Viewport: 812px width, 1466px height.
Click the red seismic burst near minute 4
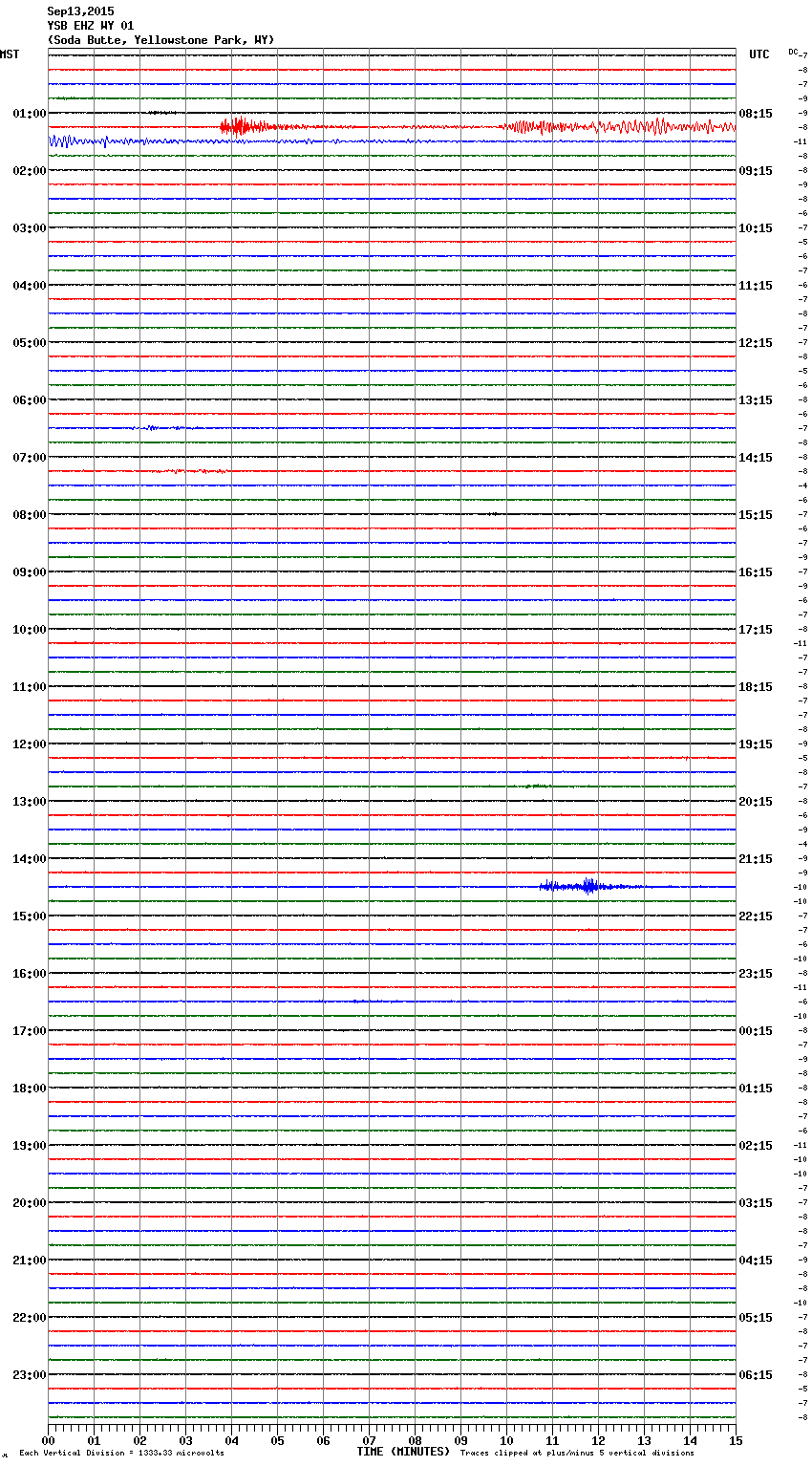[239, 126]
